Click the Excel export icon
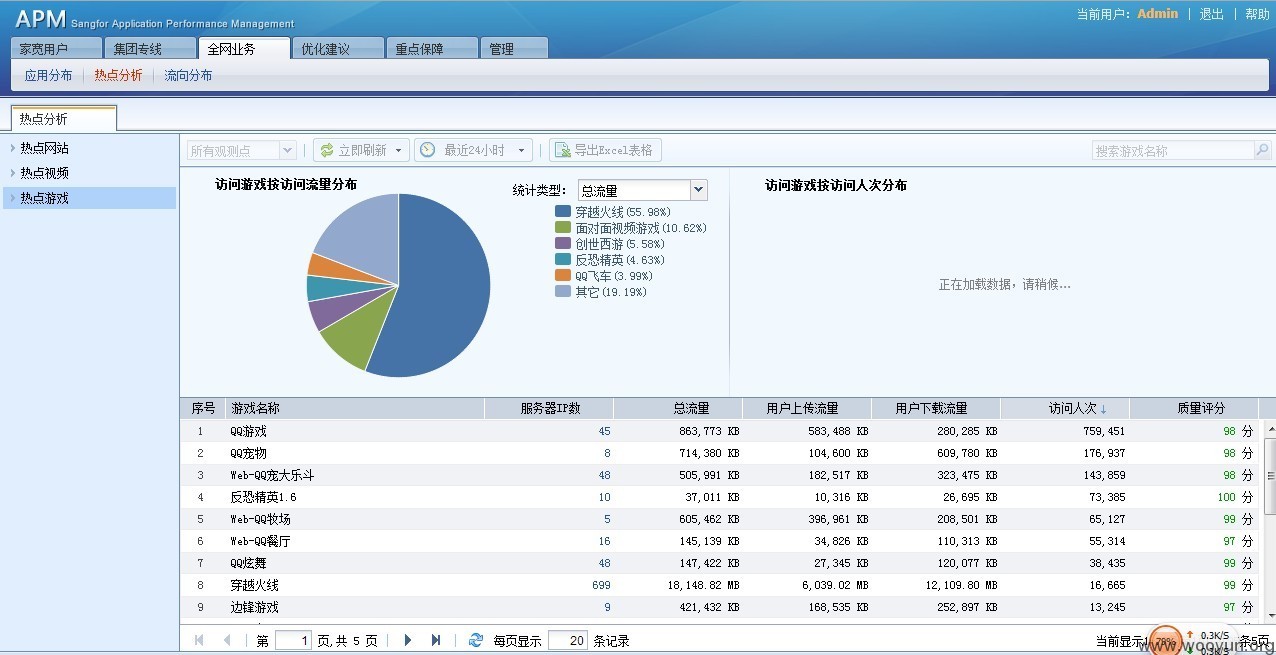 561,150
